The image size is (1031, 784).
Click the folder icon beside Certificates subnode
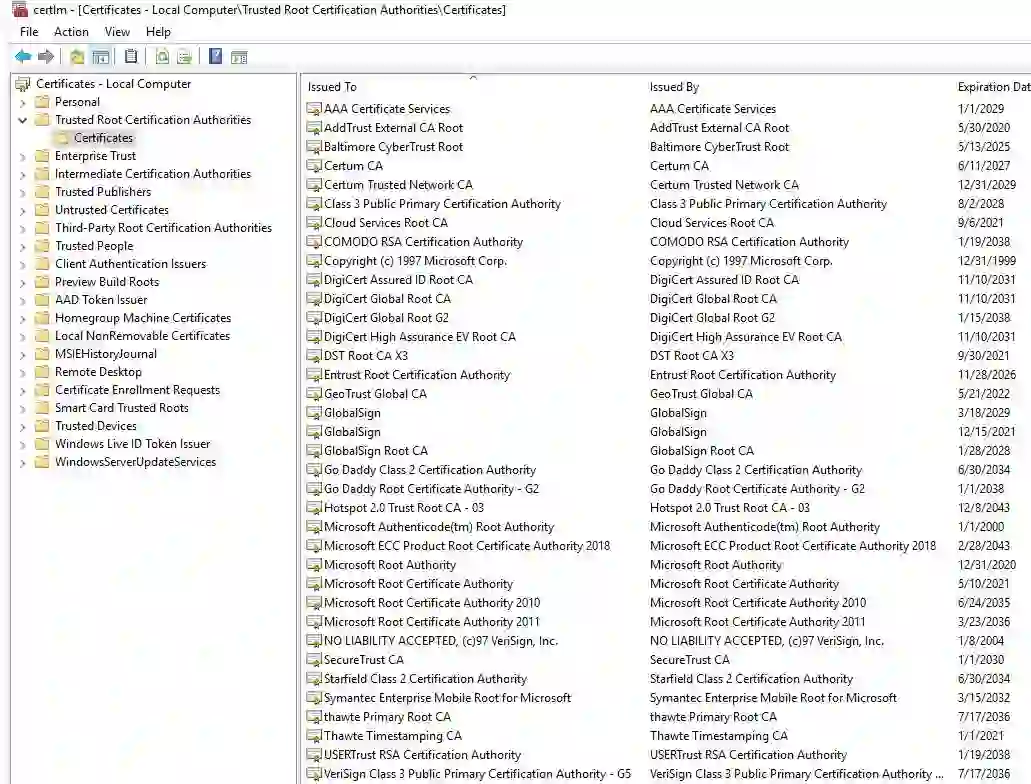coord(62,138)
